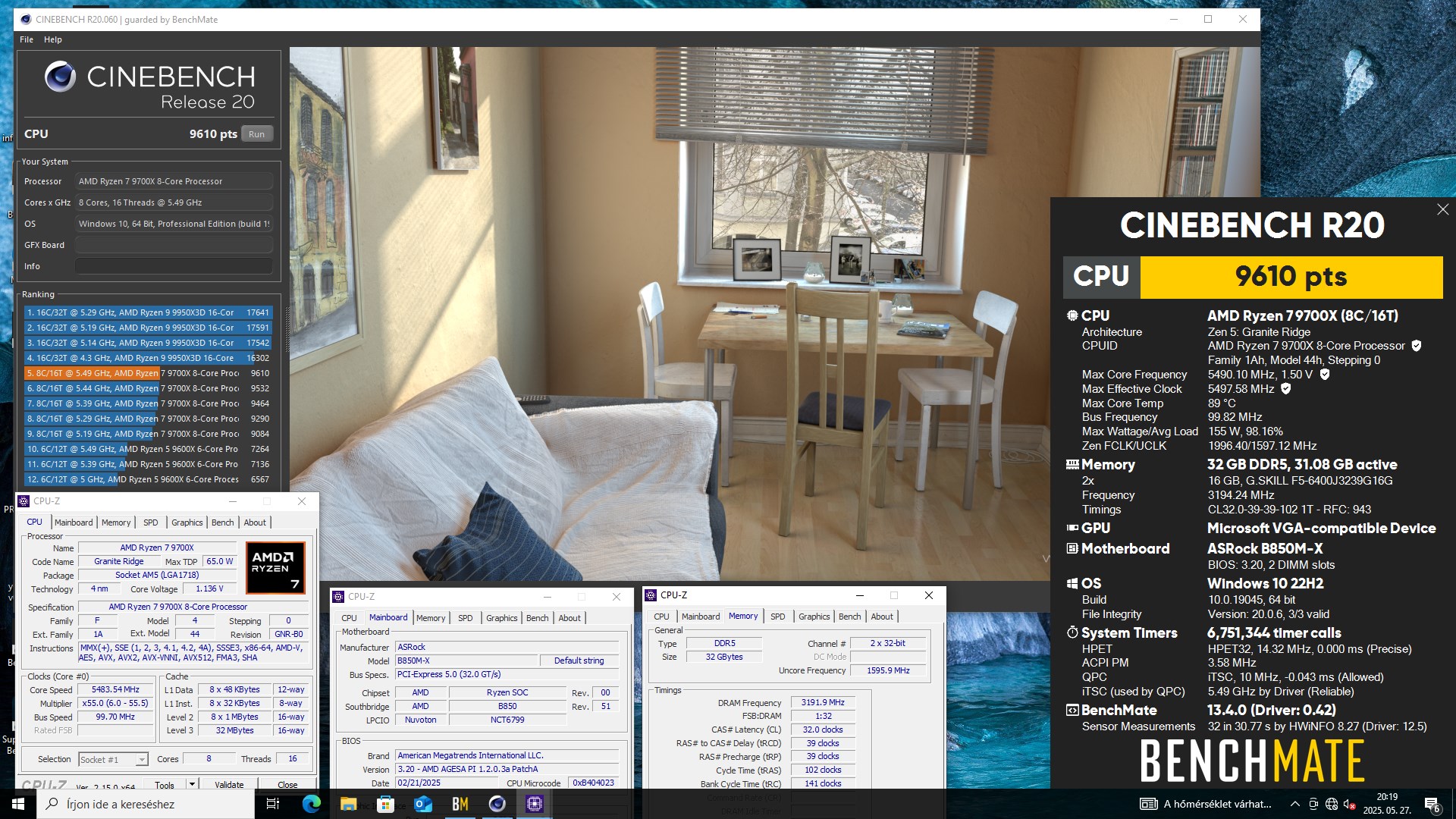Click the Memory section icon in the BenchMate panel

point(1072,464)
